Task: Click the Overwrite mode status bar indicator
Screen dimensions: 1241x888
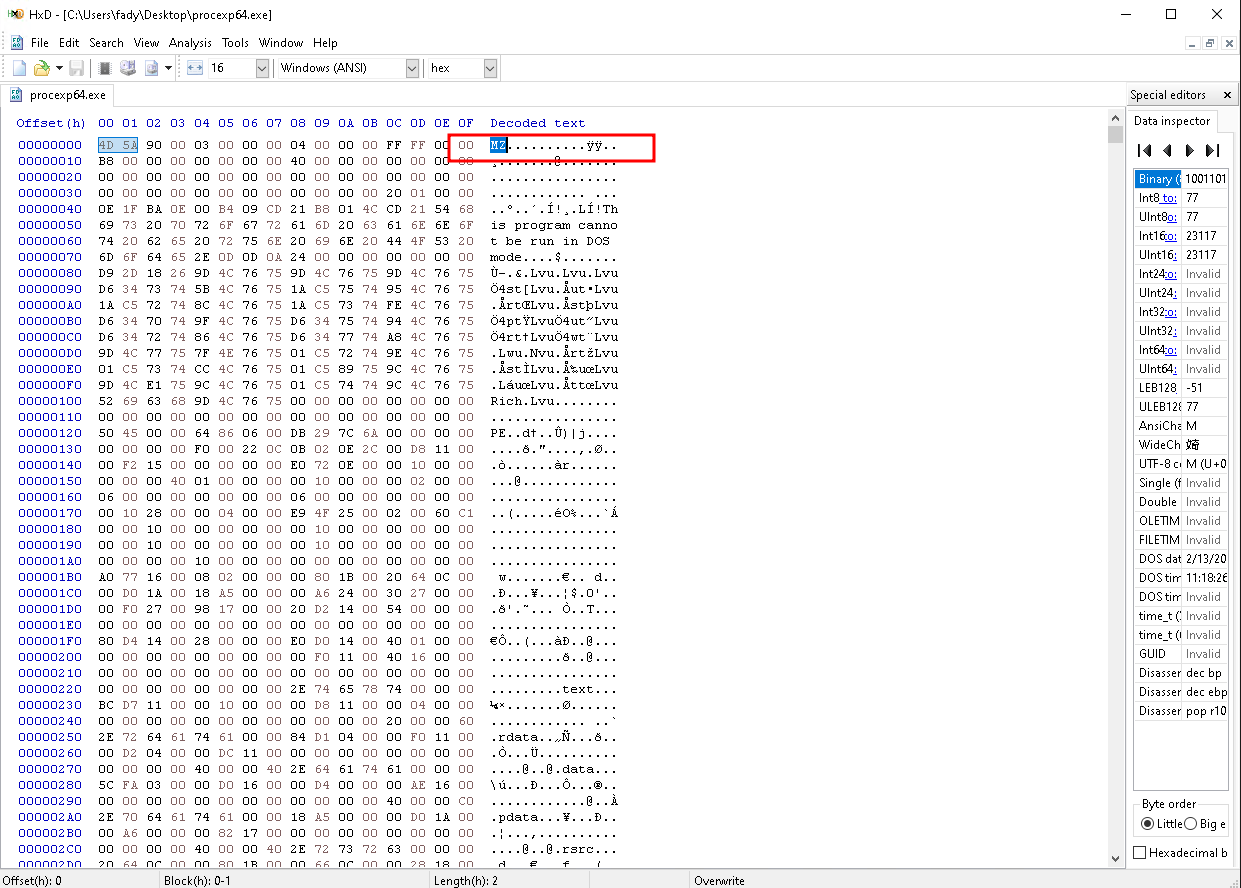Action: (719, 880)
